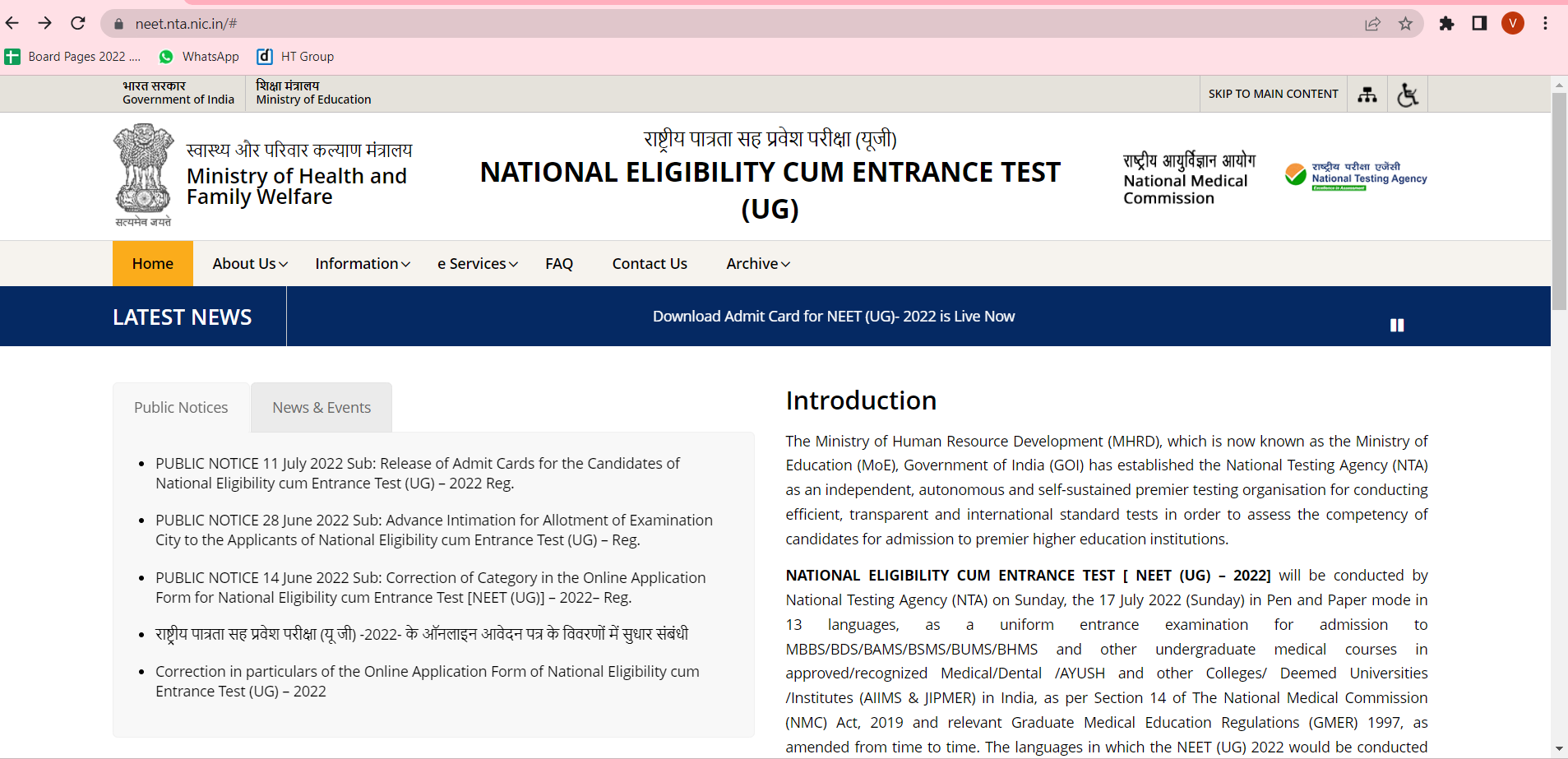The width and height of the screenshot is (1568, 759).
Task: Open Chrome profile avatar V
Action: point(1512,24)
